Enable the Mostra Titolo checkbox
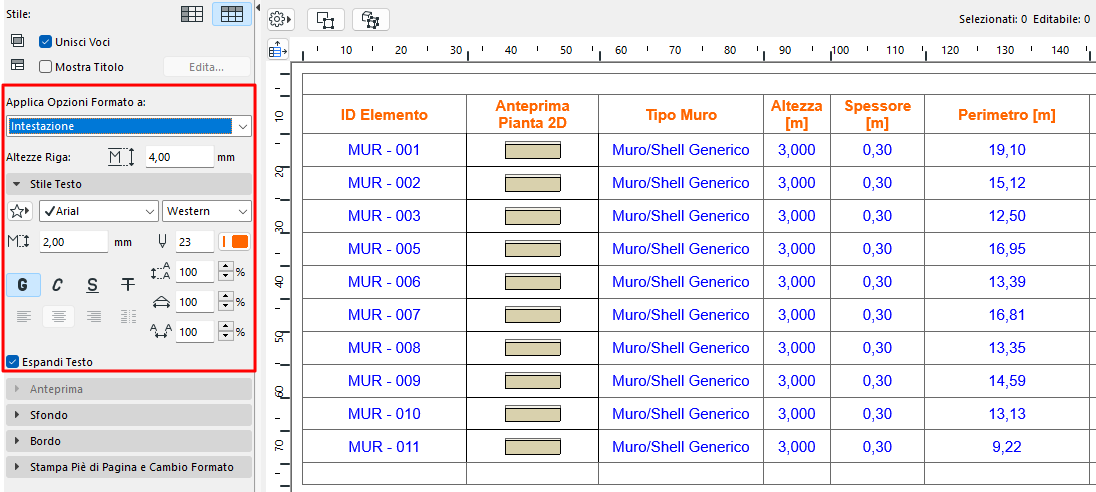The width and height of the screenshot is (1096, 492). [x=45, y=67]
